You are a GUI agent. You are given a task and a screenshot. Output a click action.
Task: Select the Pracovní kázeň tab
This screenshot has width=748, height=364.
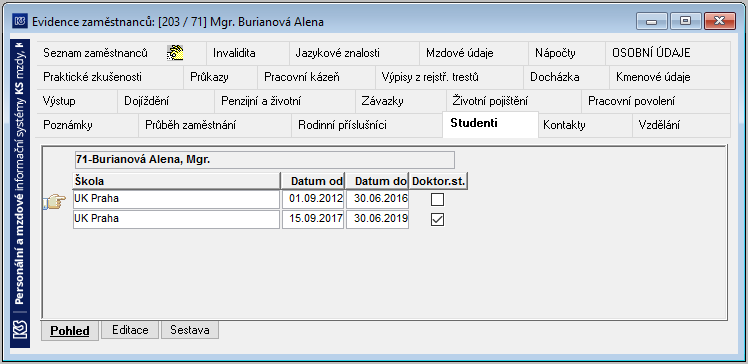316,77
